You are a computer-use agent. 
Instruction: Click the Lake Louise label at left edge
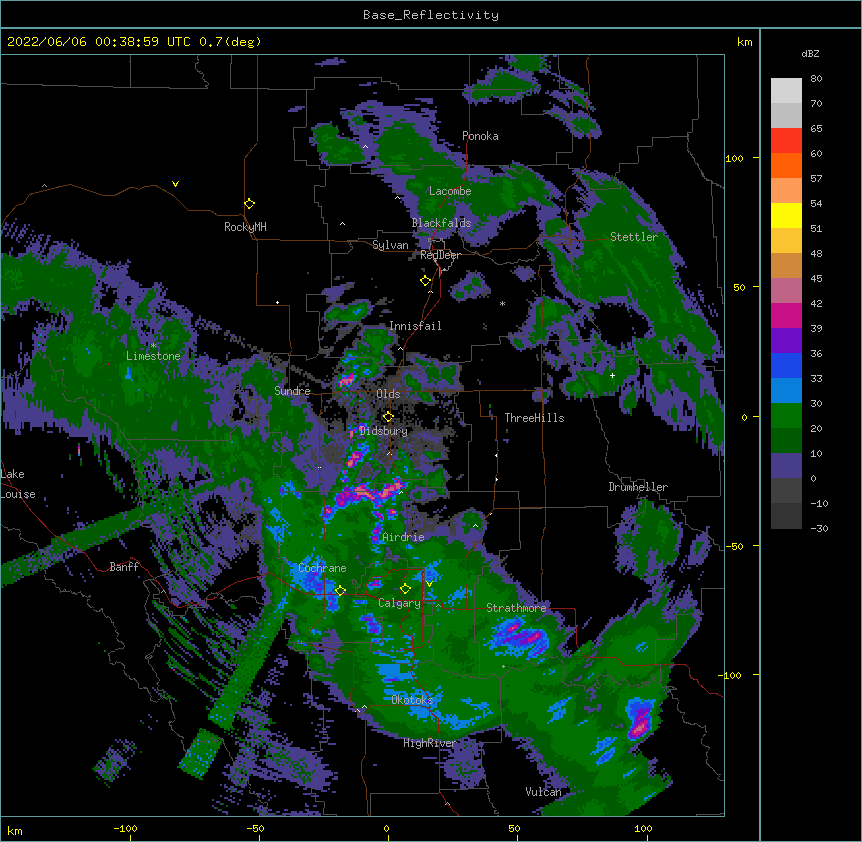click(17, 484)
